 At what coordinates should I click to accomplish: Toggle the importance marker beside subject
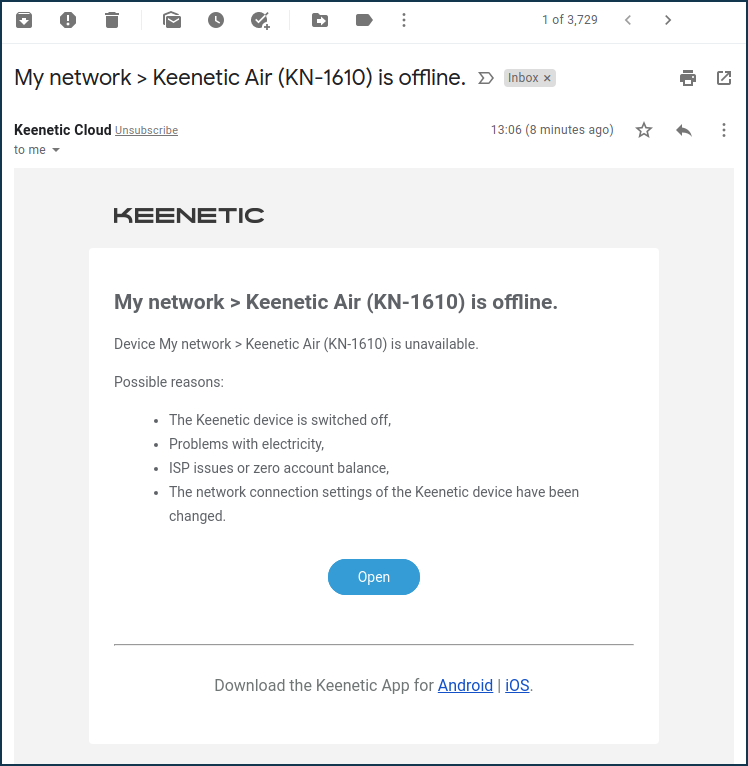[x=486, y=78]
